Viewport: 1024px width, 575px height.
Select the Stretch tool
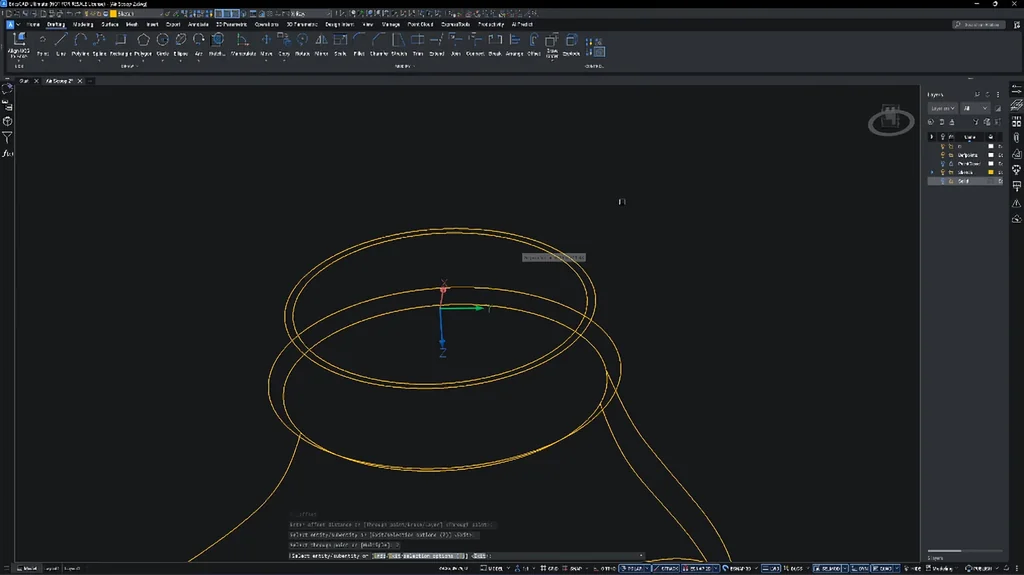398,44
